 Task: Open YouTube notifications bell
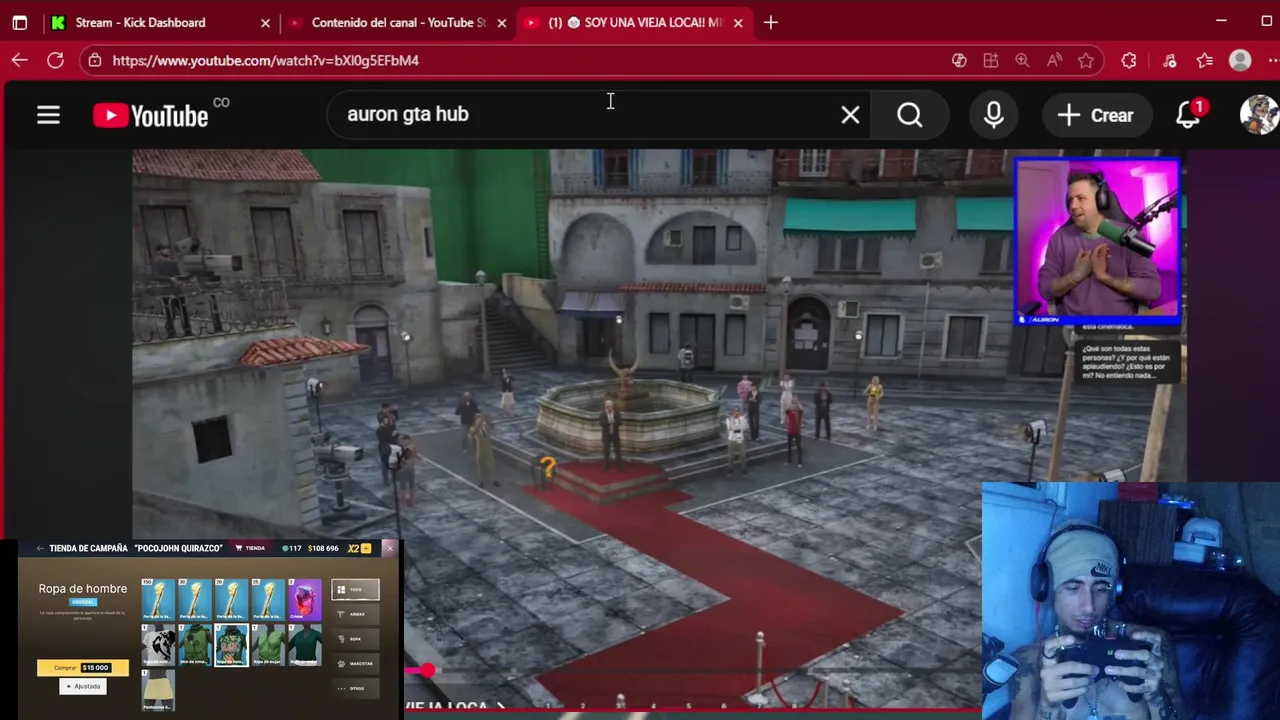pyautogui.click(x=1188, y=115)
